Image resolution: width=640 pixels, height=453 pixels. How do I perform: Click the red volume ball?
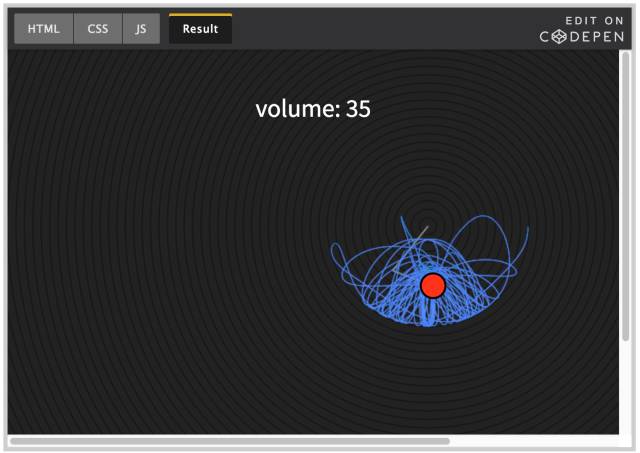click(433, 286)
